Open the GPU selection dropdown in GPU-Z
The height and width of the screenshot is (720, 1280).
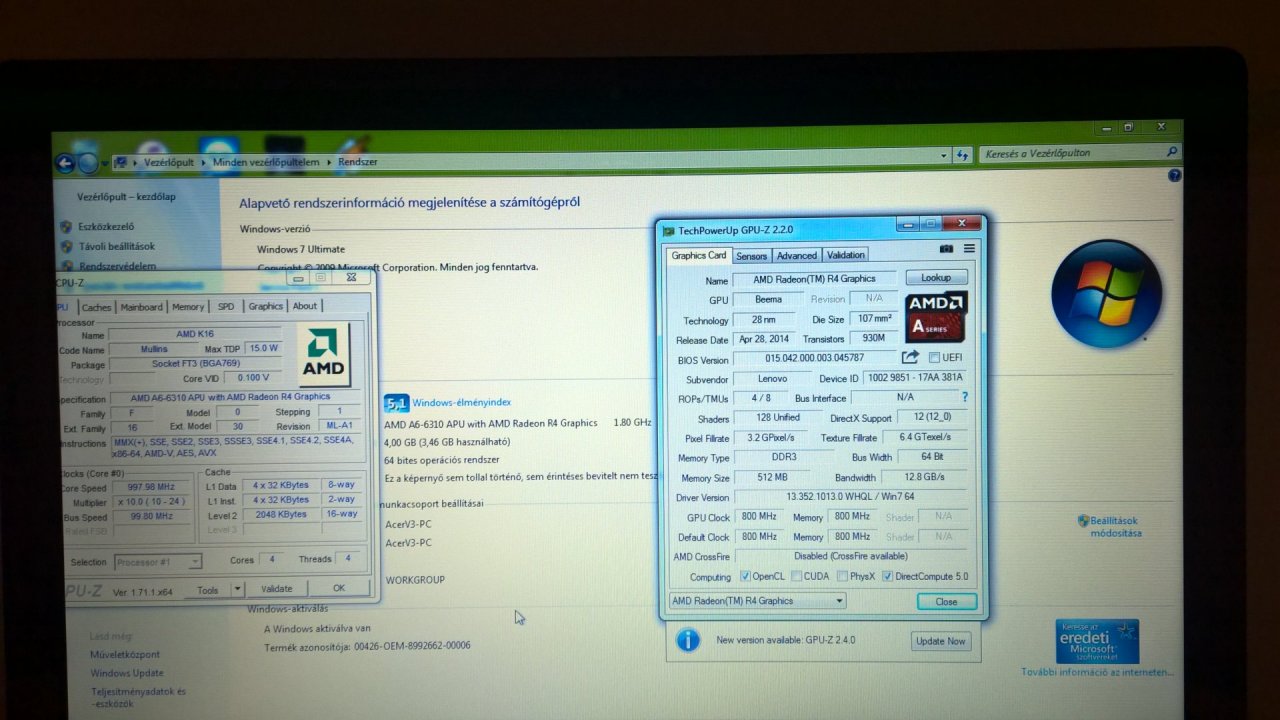click(757, 601)
